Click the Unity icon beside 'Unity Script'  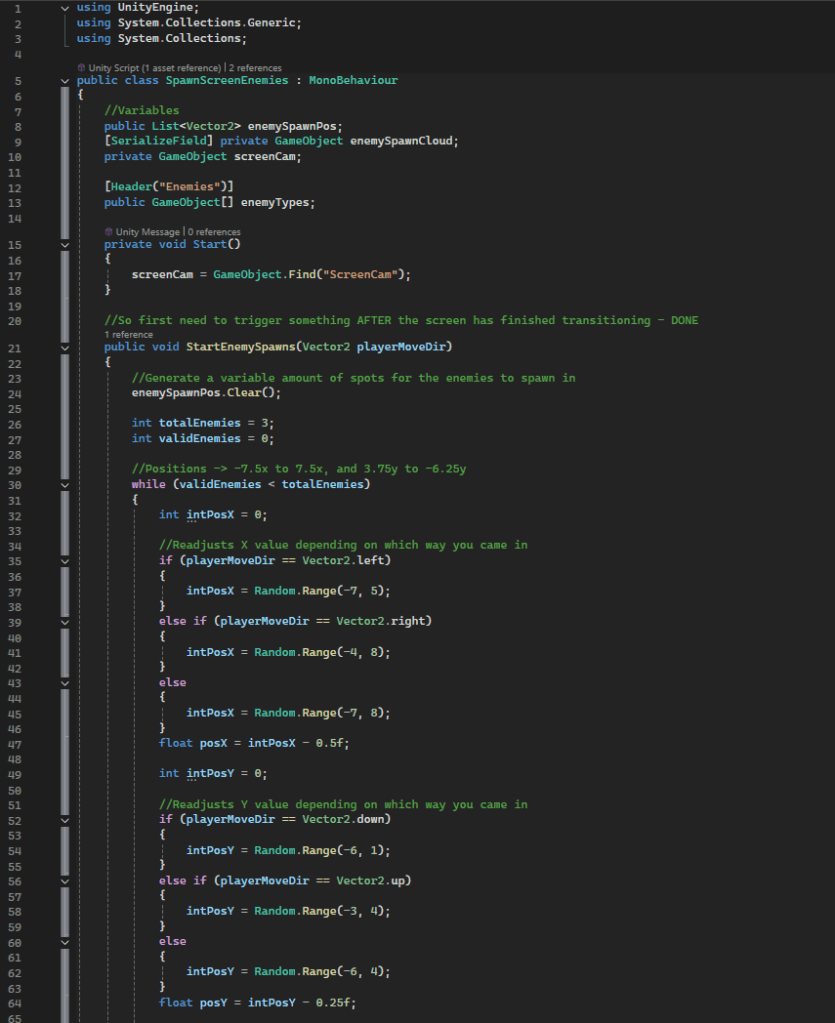tap(80, 67)
